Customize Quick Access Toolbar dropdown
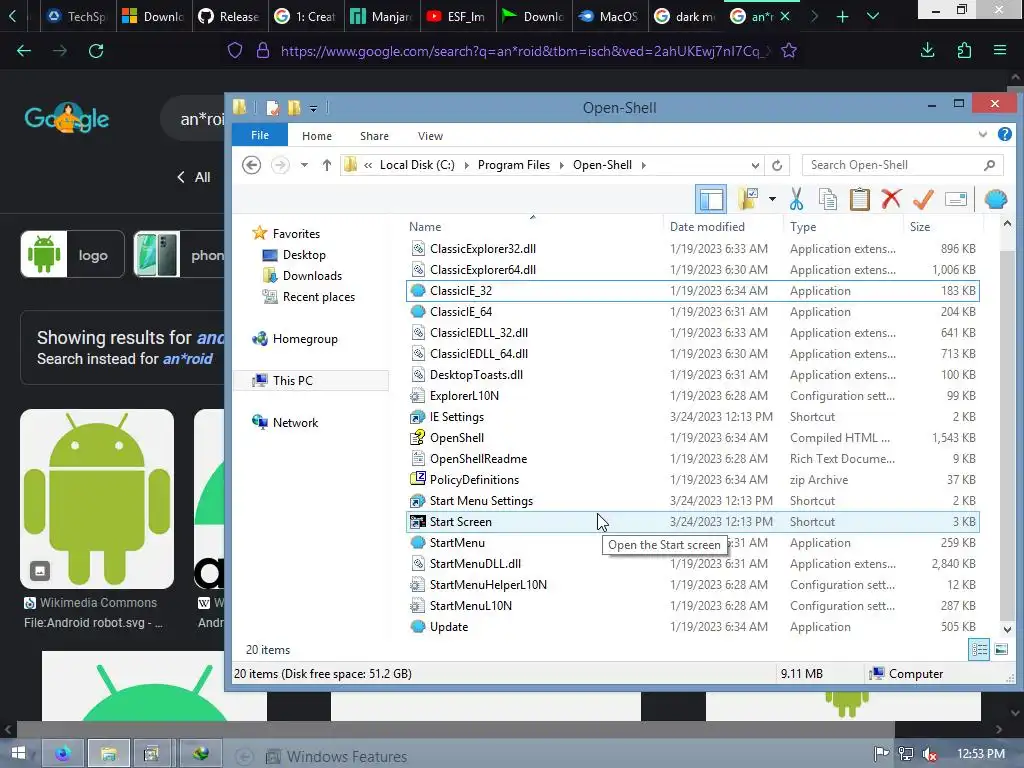Screen dimensions: 1024x768 point(313,108)
